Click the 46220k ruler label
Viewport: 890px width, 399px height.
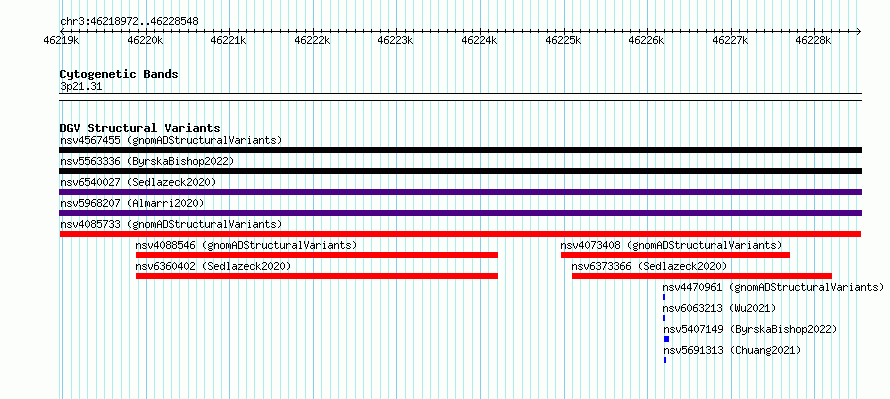pyautogui.click(x=145, y=40)
